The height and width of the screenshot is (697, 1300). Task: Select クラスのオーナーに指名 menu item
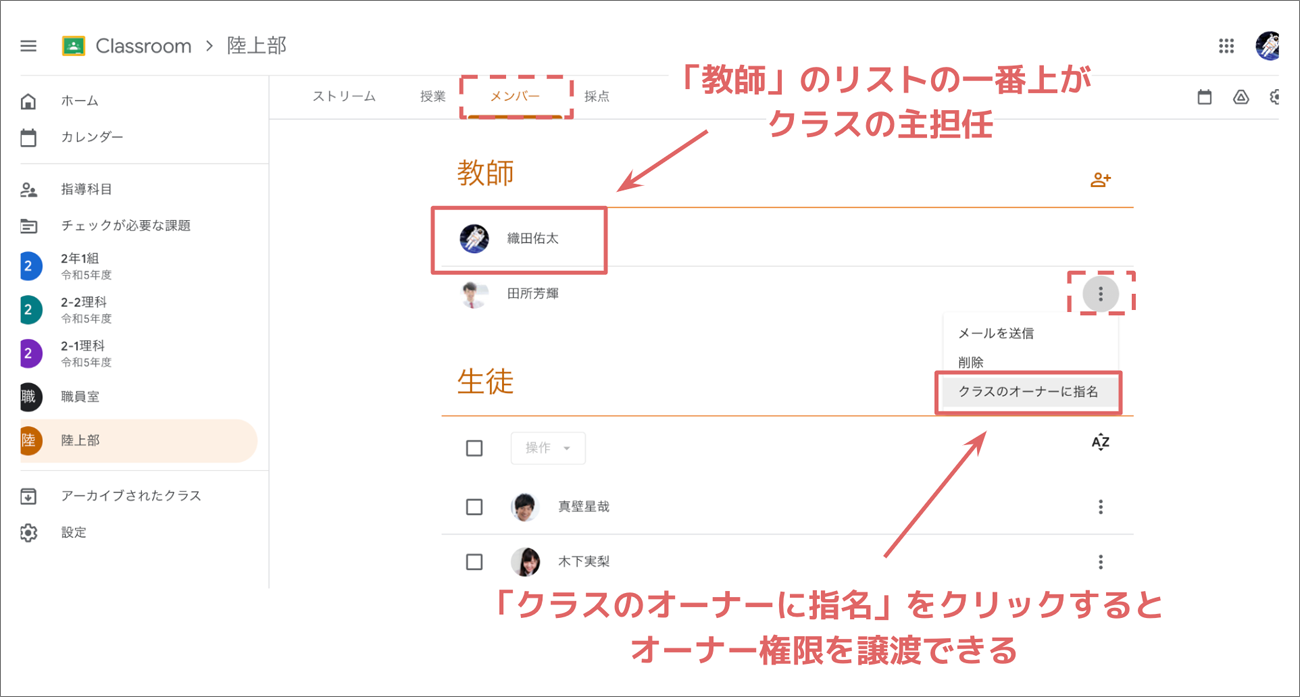point(1030,392)
